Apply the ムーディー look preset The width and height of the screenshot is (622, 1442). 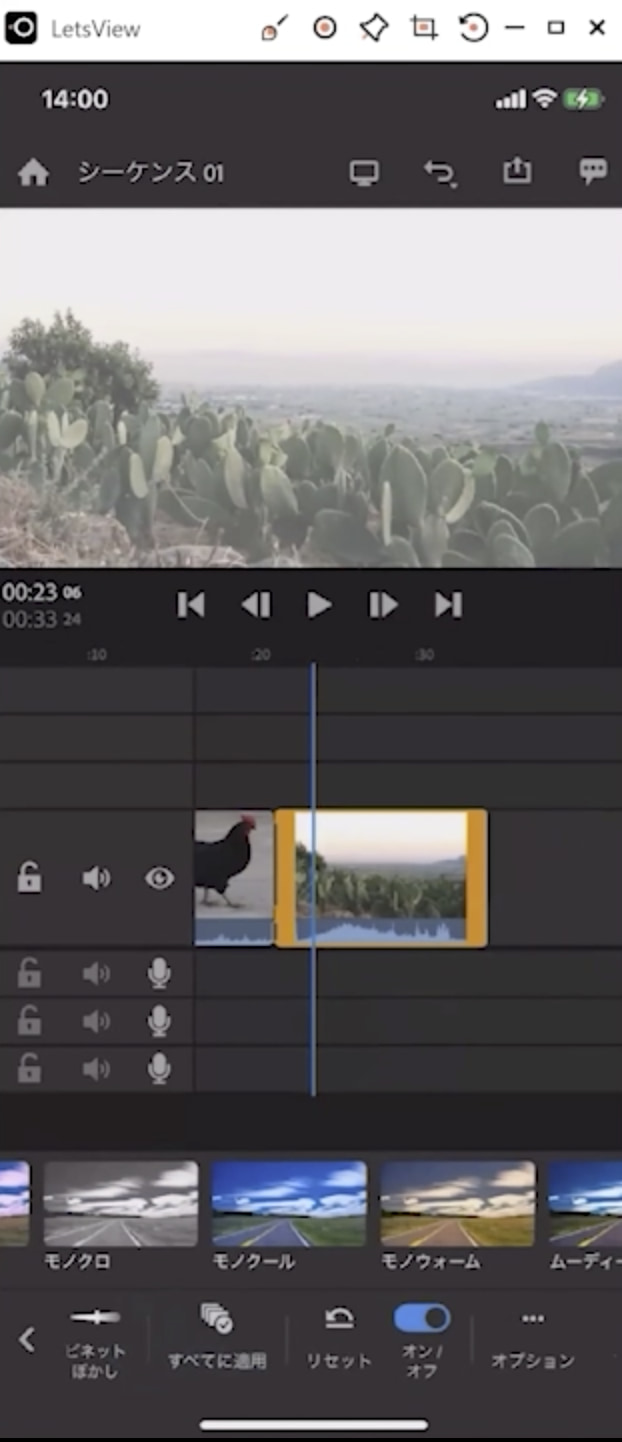pos(585,1203)
